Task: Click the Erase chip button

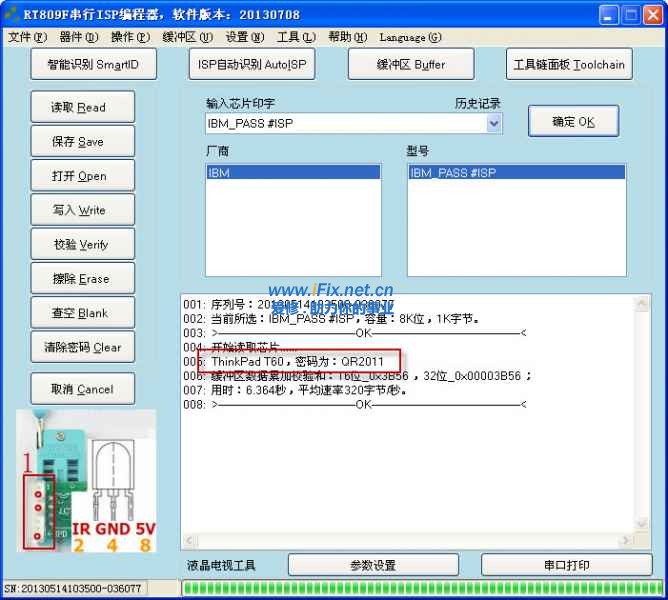Action: coord(79,279)
